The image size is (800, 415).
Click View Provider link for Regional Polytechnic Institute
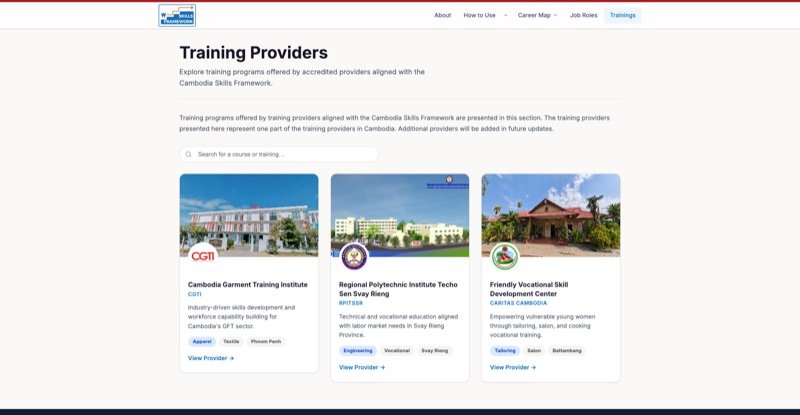tap(362, 368)
